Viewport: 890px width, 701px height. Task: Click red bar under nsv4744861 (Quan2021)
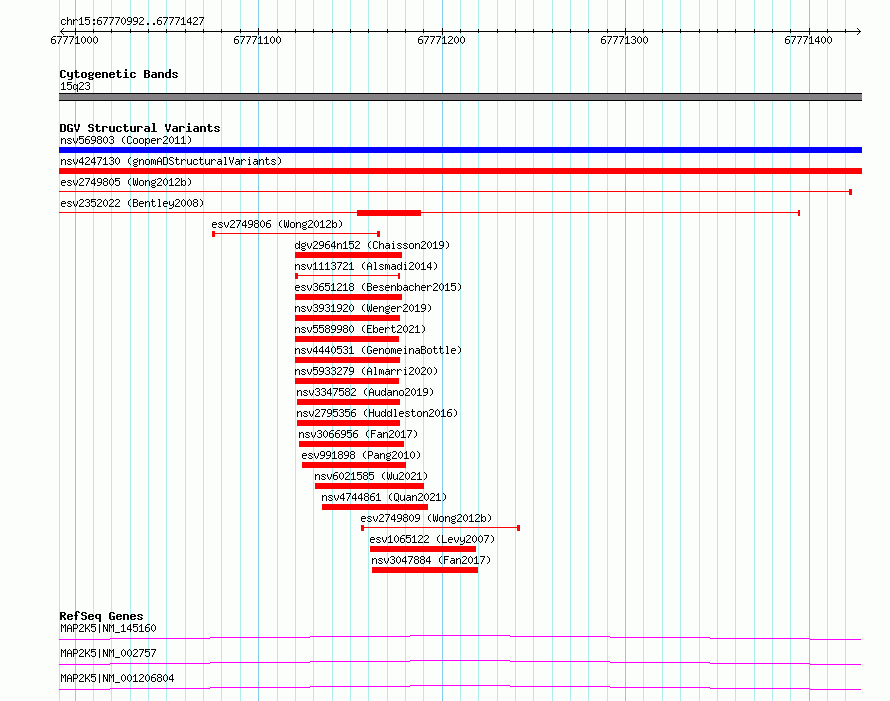375,507
